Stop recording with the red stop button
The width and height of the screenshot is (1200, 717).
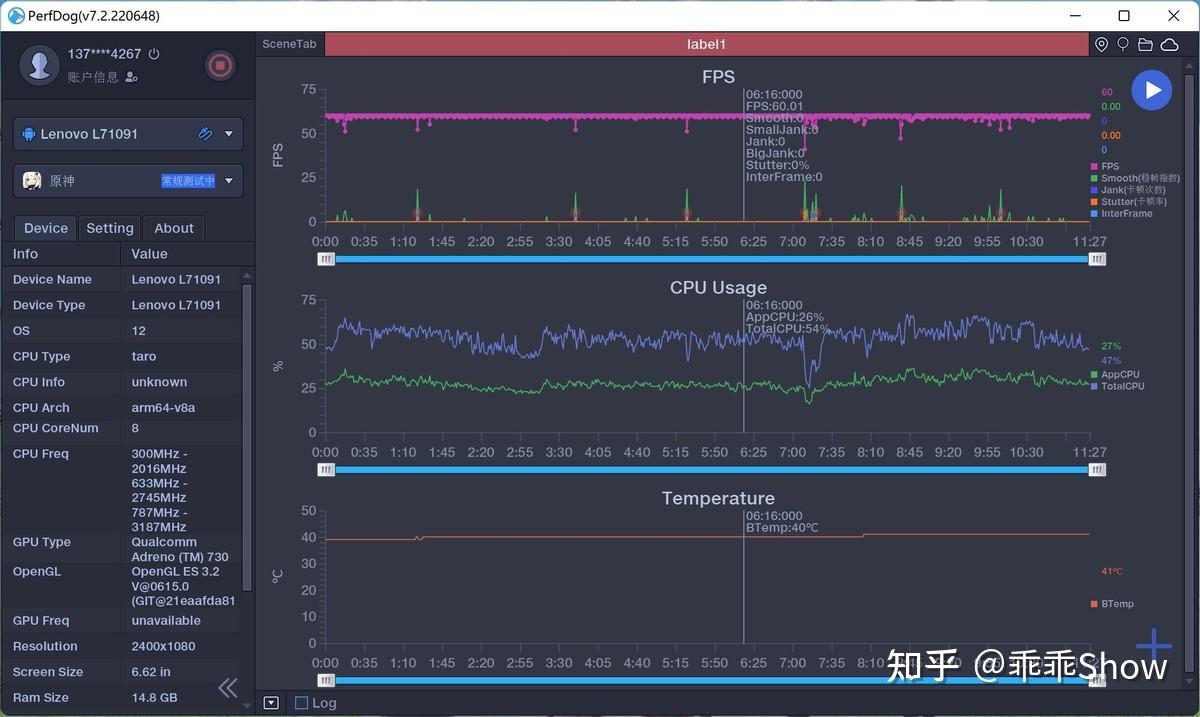(x=220, y=66)
